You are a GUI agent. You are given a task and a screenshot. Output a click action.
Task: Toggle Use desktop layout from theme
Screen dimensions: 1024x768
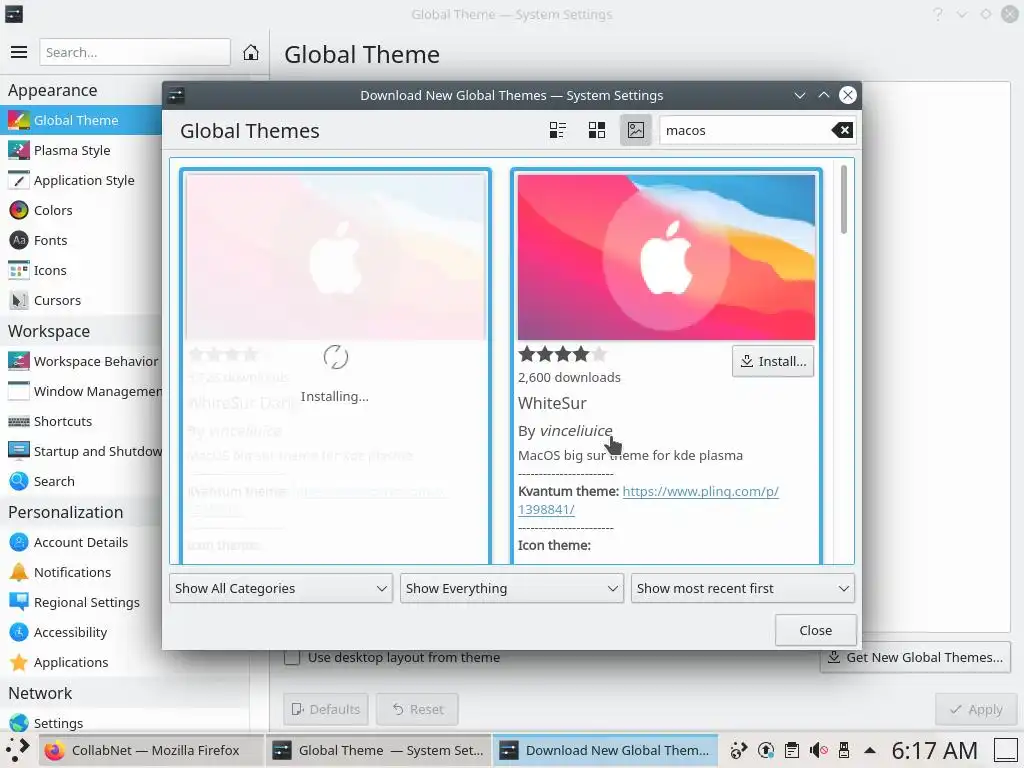click(x=292, y=658)
